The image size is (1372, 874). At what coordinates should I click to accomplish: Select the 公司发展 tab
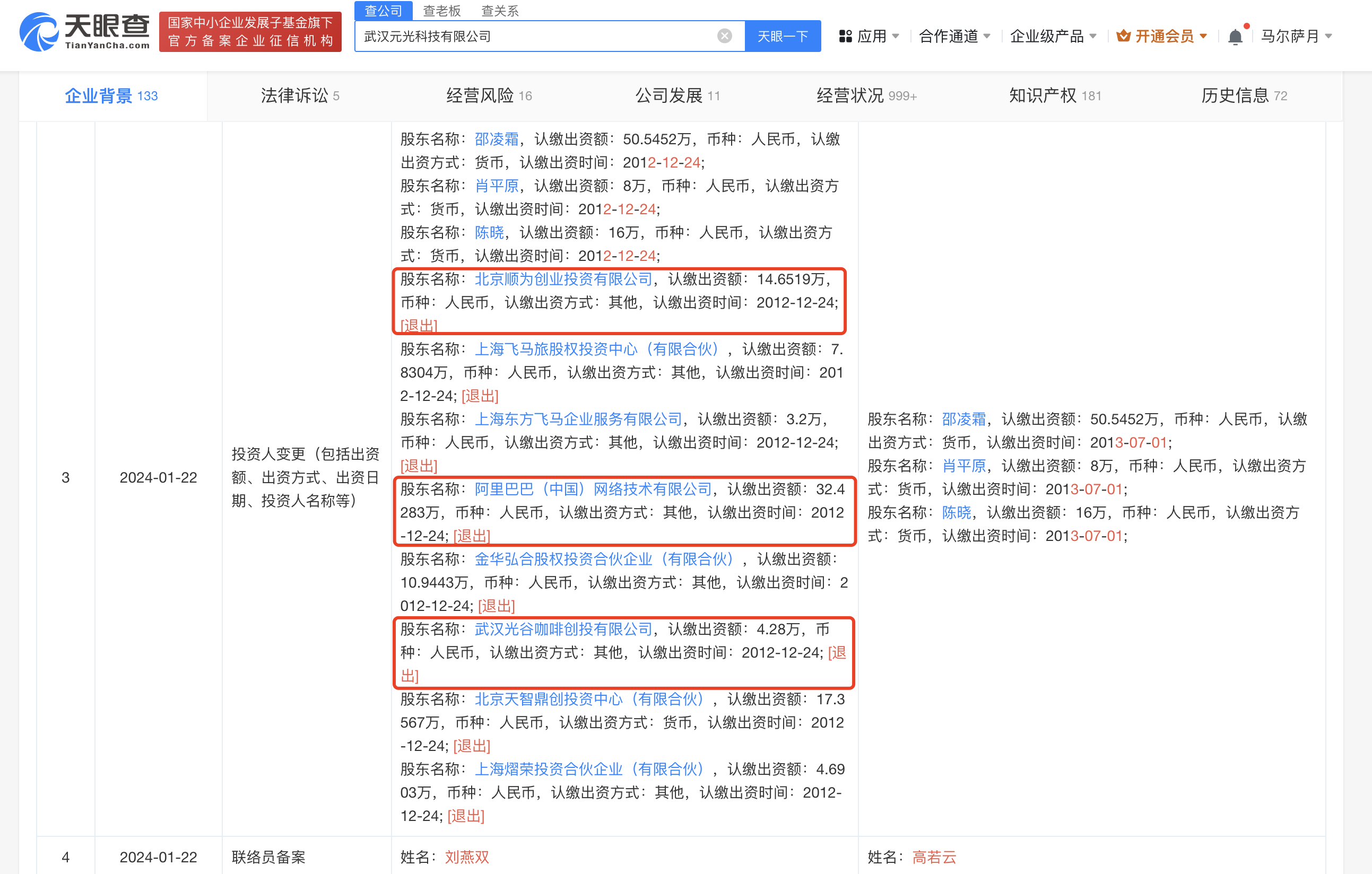coord(678,95)
